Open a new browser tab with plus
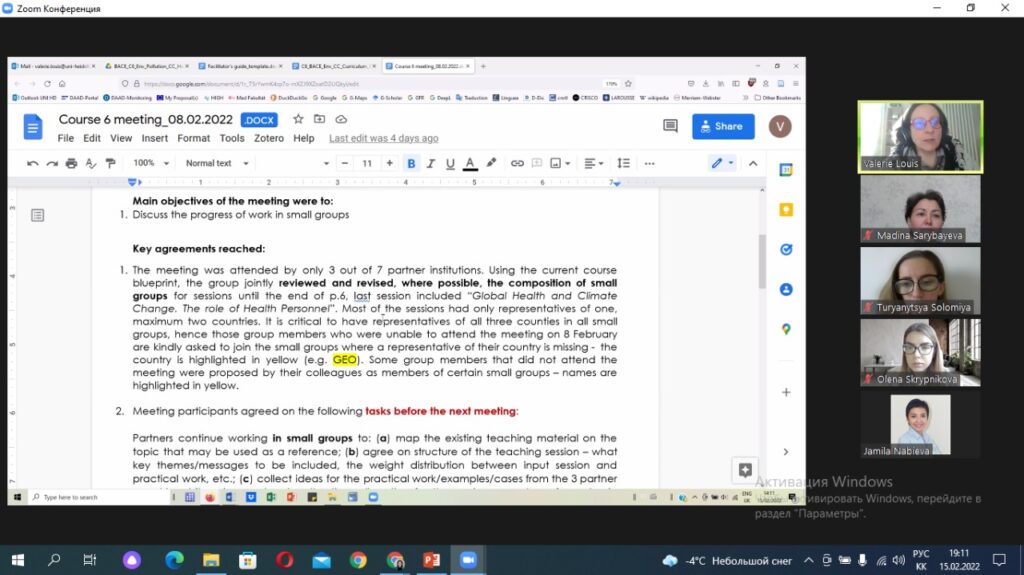Screen dimensions: 1024x575 pyautogui.click(x=483, y=66)
